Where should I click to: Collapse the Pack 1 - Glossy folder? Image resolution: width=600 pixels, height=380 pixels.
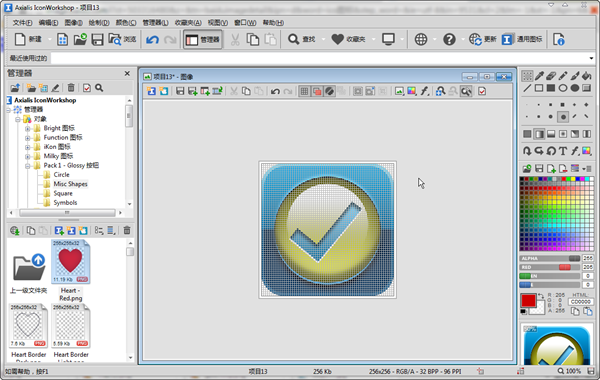(x=28, y=166)
